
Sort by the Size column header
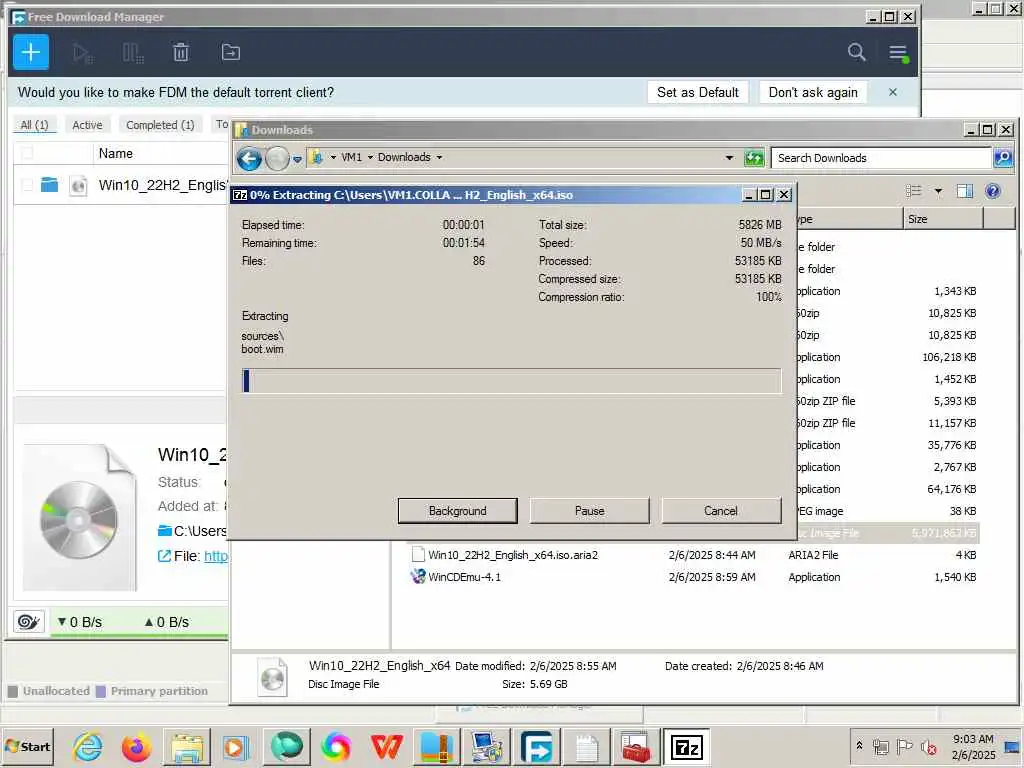coord(942,219)
